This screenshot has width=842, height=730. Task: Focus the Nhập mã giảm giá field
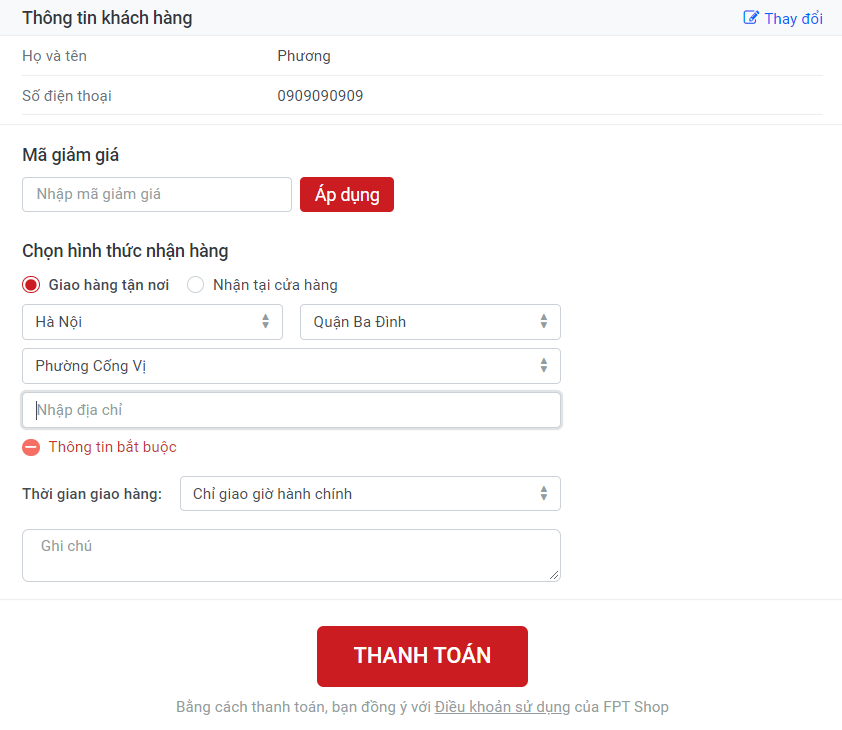pyautogui.click(x=157, y=194)
